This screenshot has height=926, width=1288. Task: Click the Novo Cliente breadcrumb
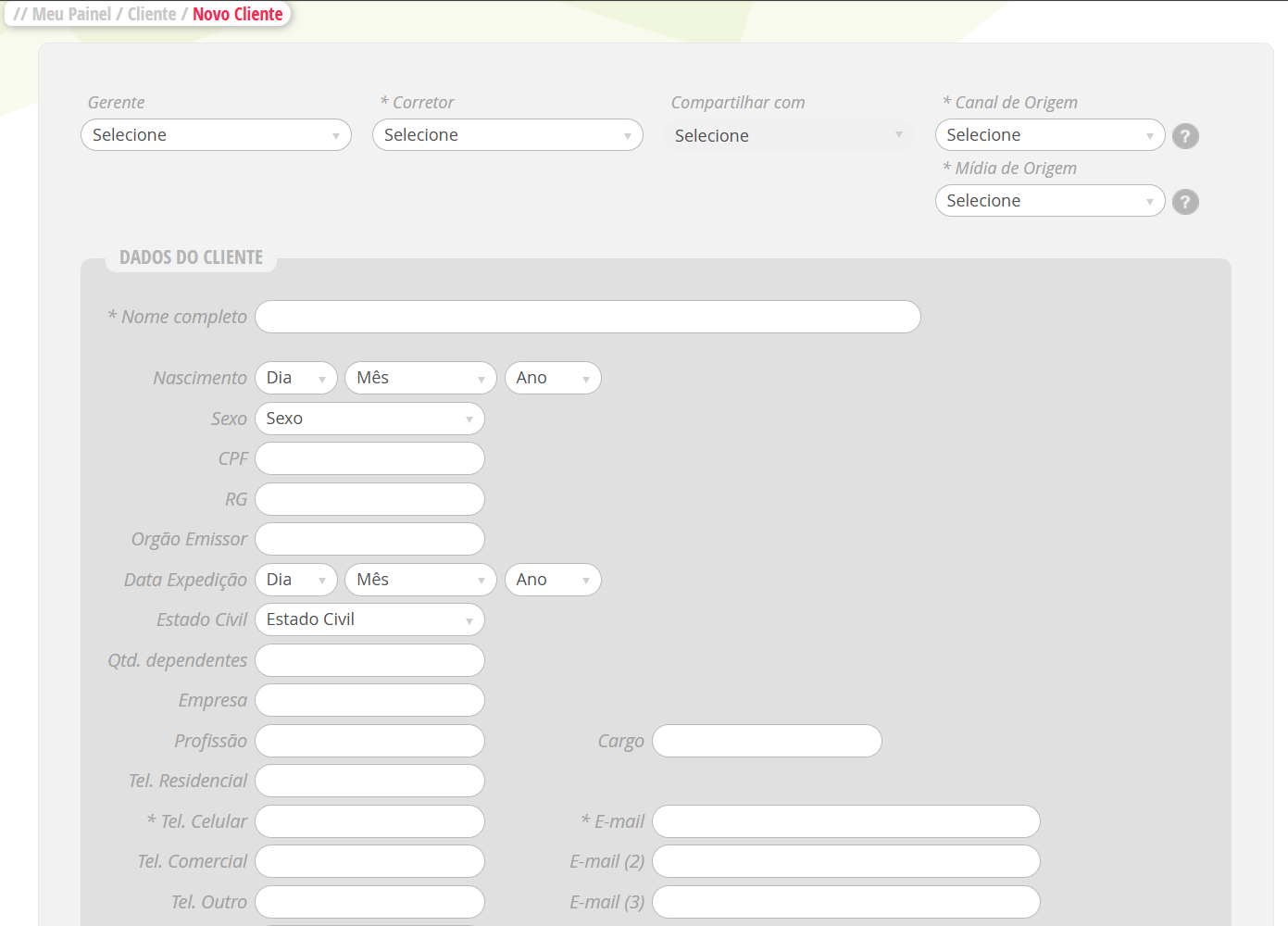coord(238,14)
